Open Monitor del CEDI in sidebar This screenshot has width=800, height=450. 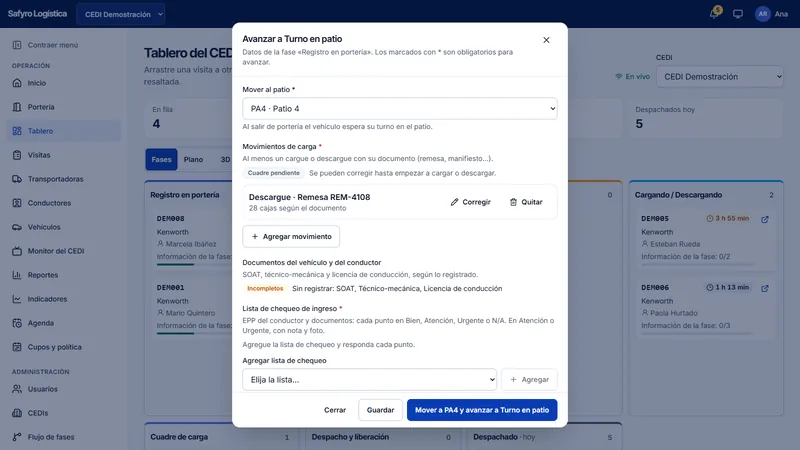[x=63, y=251]
